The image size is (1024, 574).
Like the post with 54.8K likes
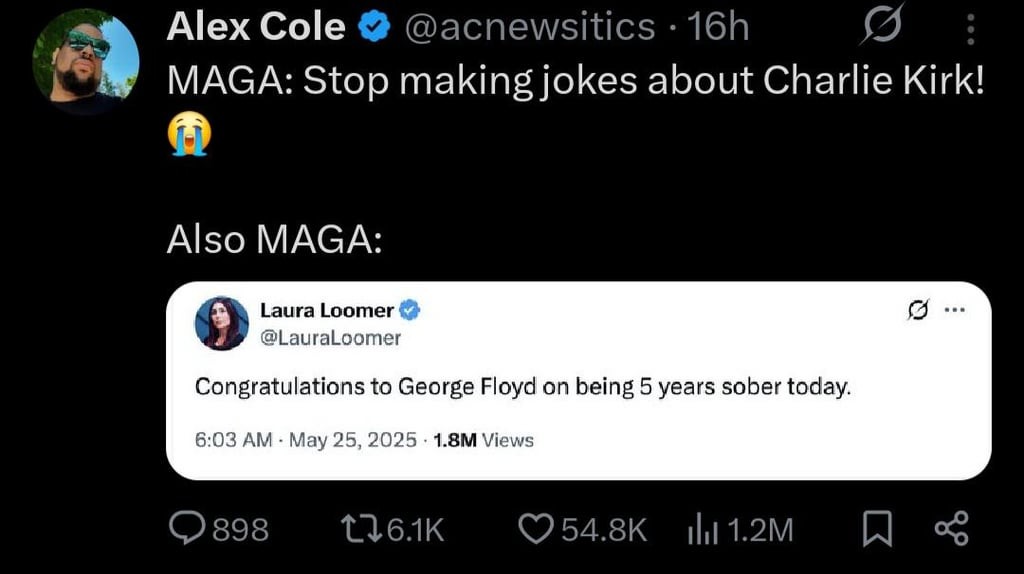(538, 529)
